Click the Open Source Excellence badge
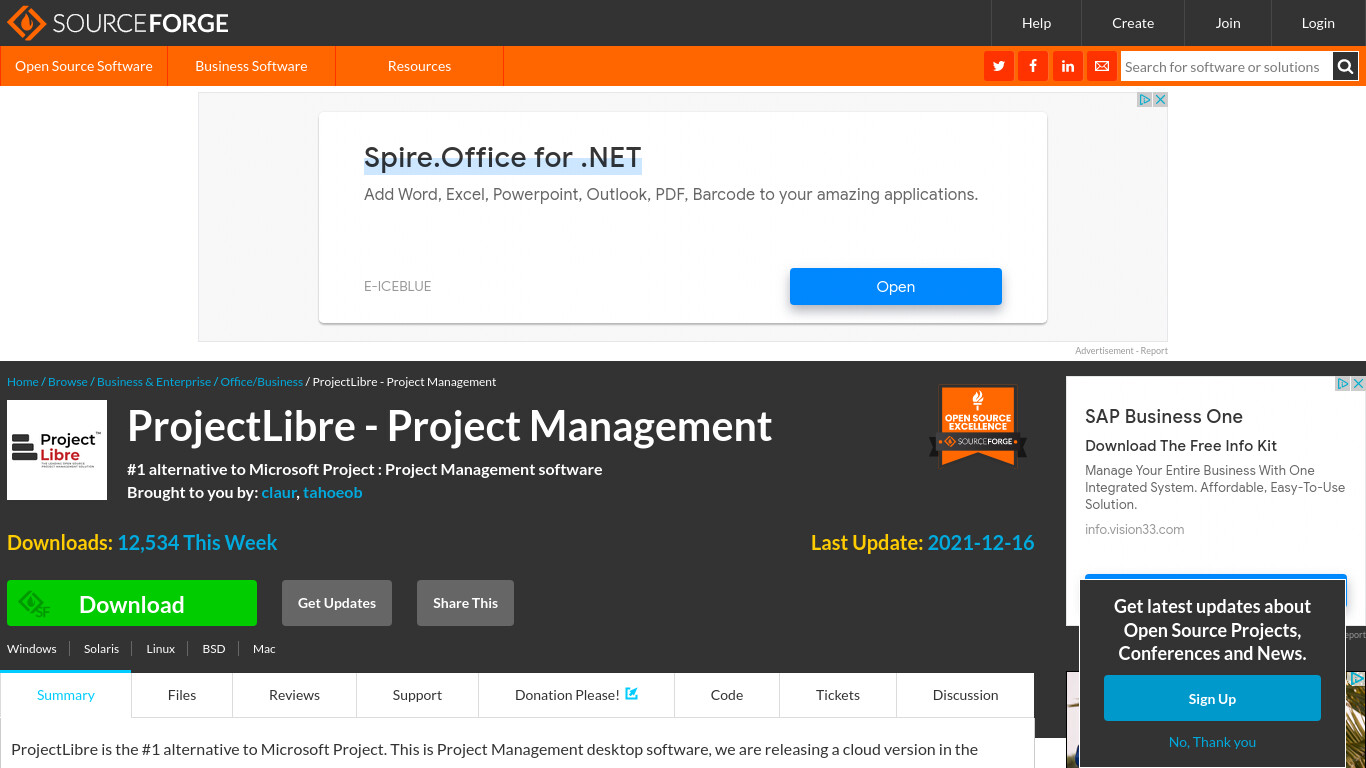The image size is (1366, 768). pyautogui.click(x=978, y=426)
